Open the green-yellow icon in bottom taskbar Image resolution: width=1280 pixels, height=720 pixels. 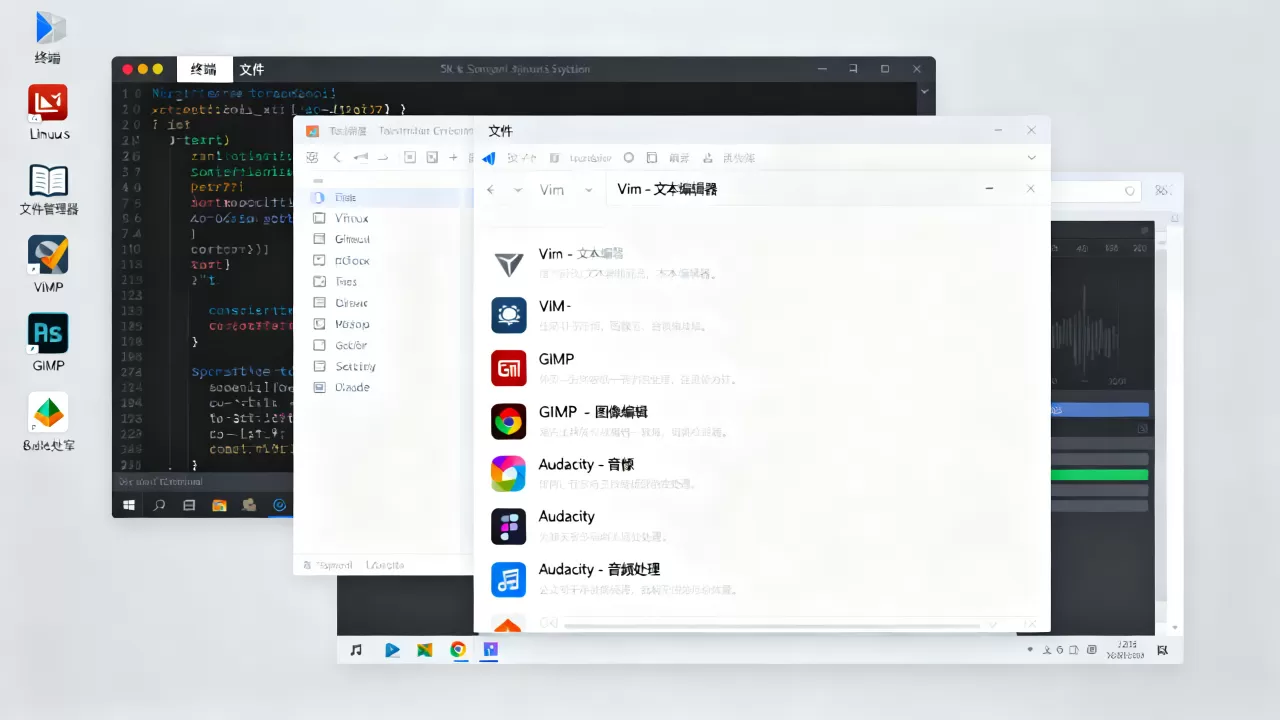(x=424, y=650)
